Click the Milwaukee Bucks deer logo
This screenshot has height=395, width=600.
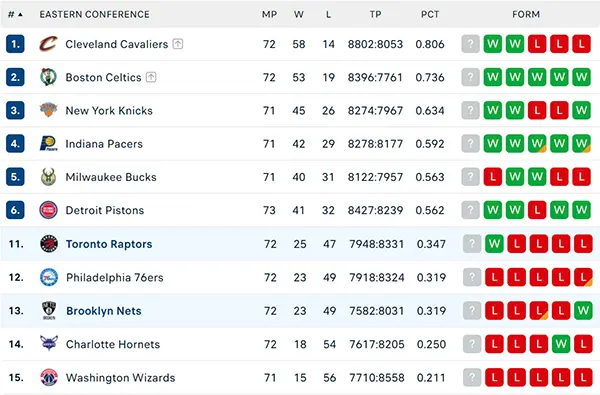click(49, 177)
